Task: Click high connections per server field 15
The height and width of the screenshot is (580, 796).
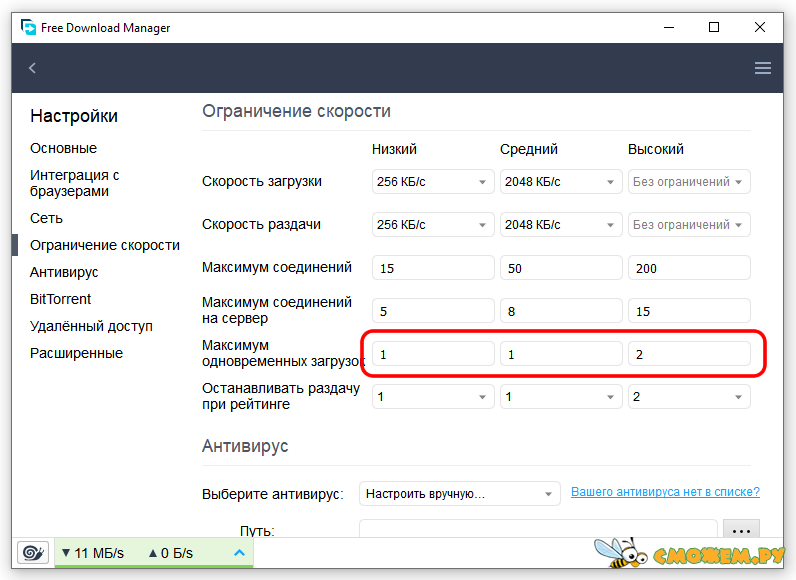Action: pyautogui.click(x=689, y=311)
